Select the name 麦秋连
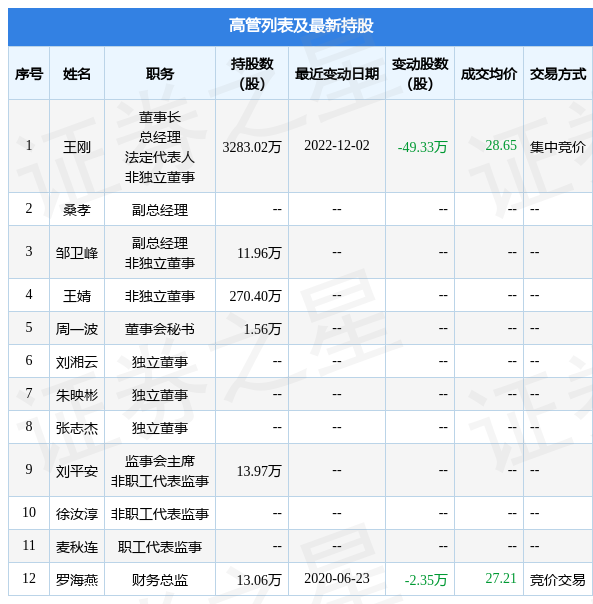Image resolution: width=593 pixels, height=604 pixels. point(77,547)
